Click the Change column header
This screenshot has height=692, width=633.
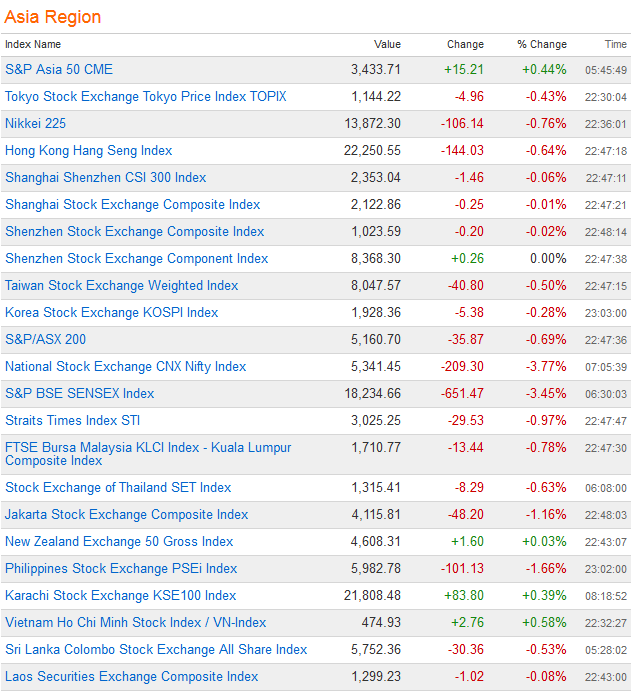coord(465,44)
